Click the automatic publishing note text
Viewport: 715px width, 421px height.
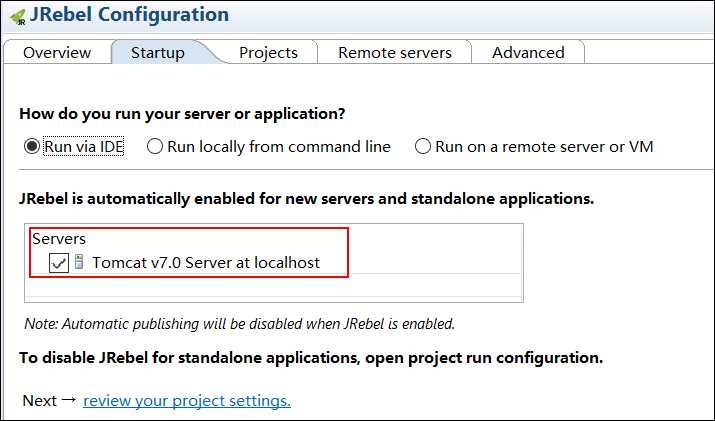(239, 324)
